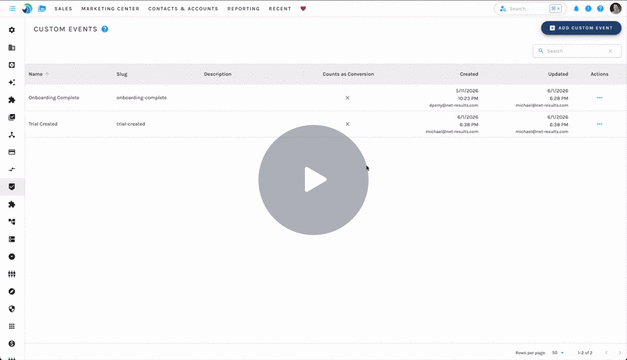Click the building icon in the sidebar

tap(12, 48)
